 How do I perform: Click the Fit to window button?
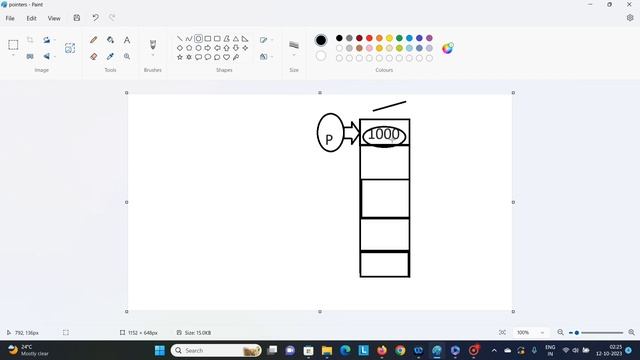click(x=502, y=333)
